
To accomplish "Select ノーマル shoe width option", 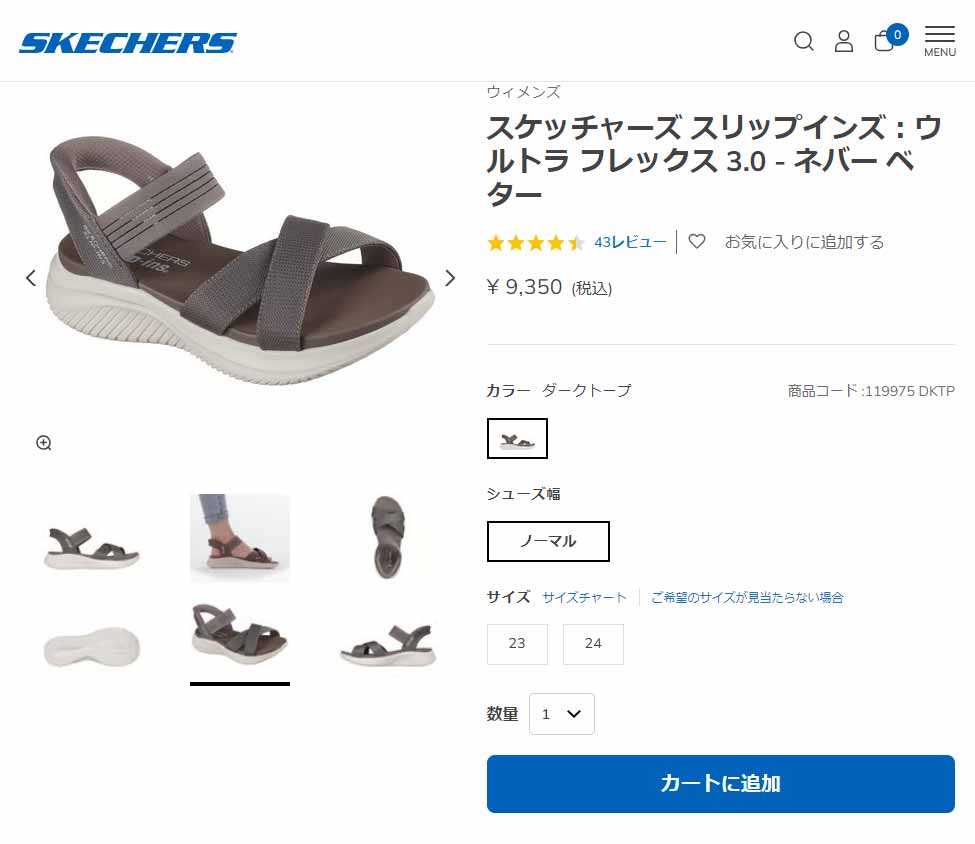I will coord(548,541).
